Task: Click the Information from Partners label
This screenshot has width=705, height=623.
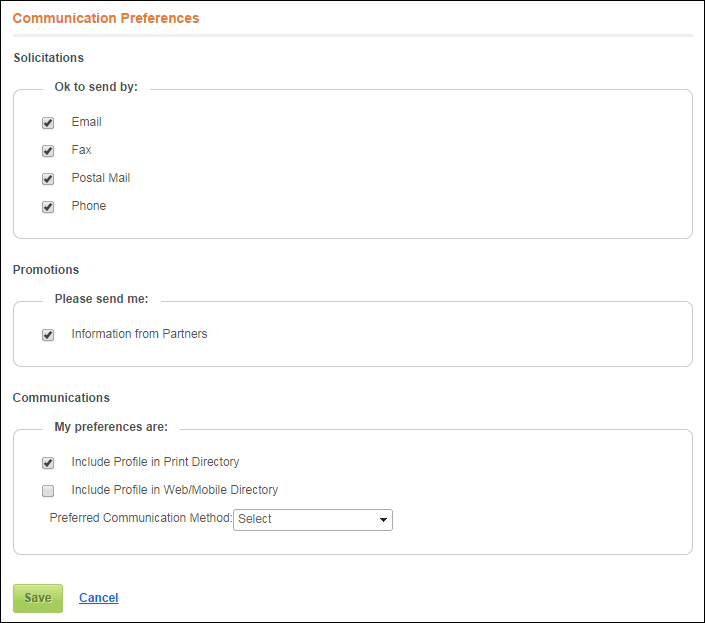Action: click(139, 334)
